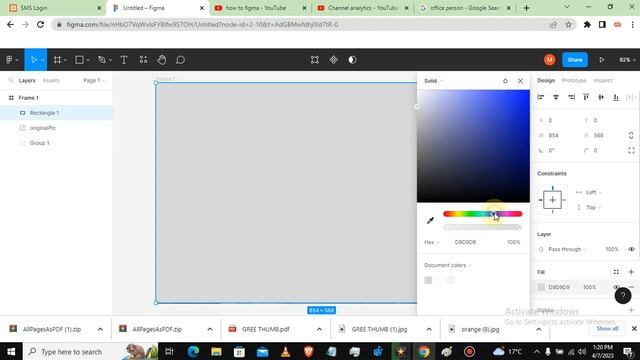Select the Add comment tool
Viewport: 640px width, 360px height.
coord(180,60)
